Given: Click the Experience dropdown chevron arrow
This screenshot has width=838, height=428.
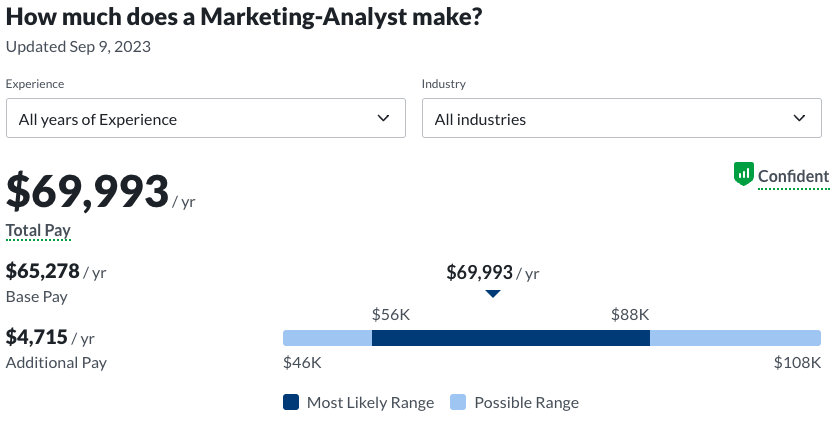Looking at the screenshot, I should [383, 119].
